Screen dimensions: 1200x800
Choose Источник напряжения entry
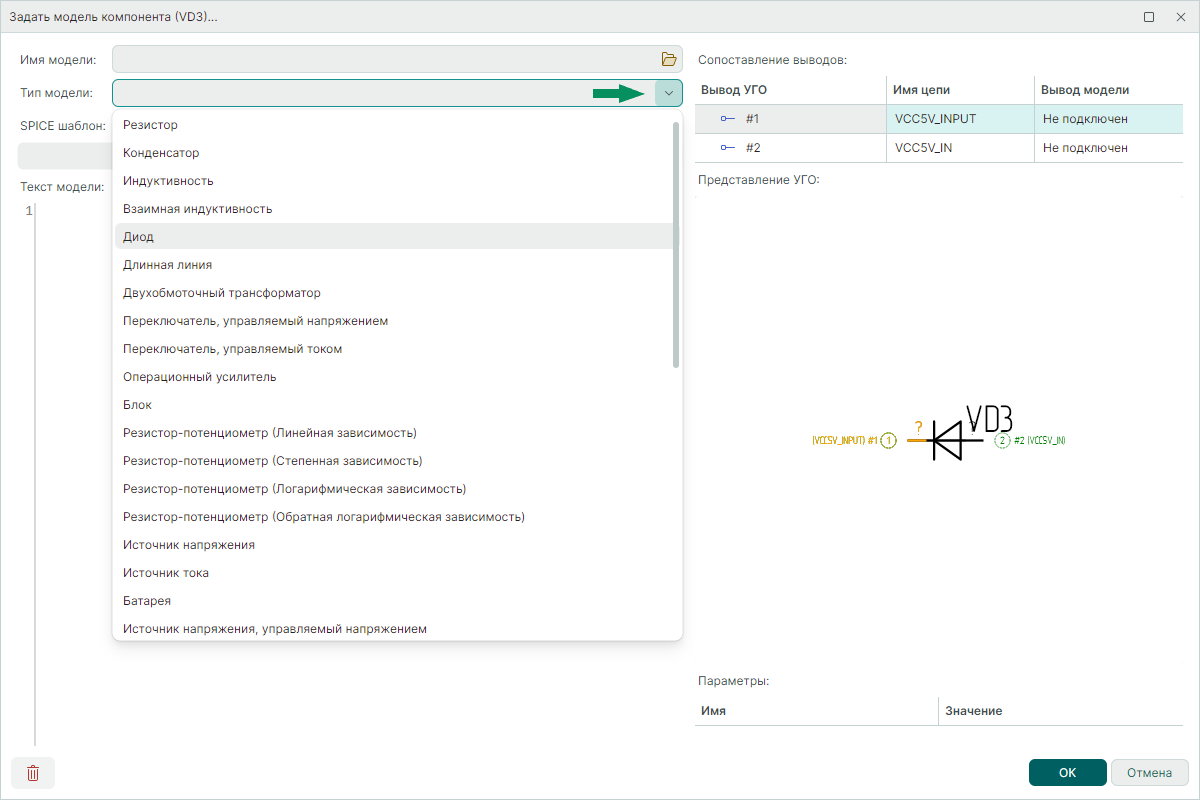tap(188, 545)
